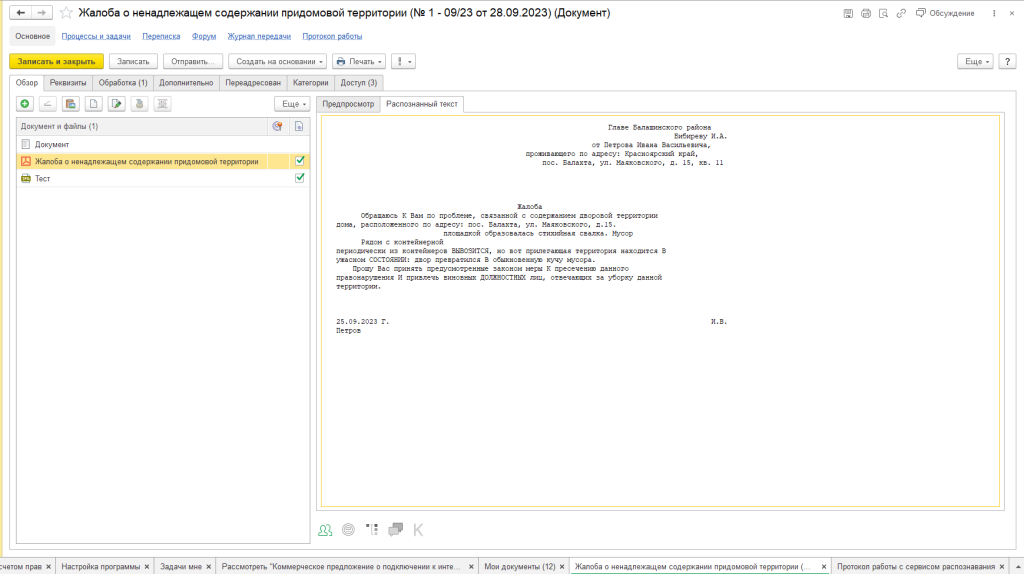Screen dimensions: 1024x574
Task: Open the exclamation mark importance dropdown
Action: tap(403, 61)
